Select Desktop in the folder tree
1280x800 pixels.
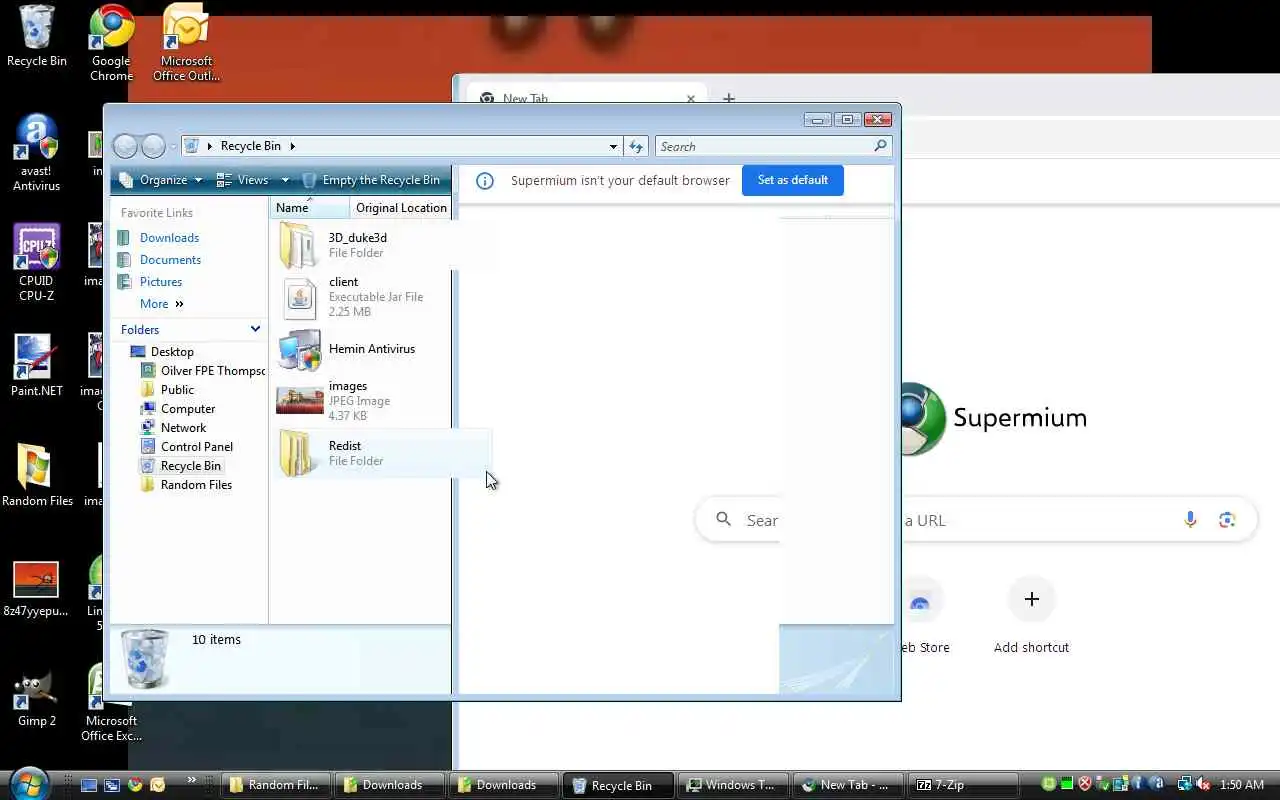click(172, 352)
